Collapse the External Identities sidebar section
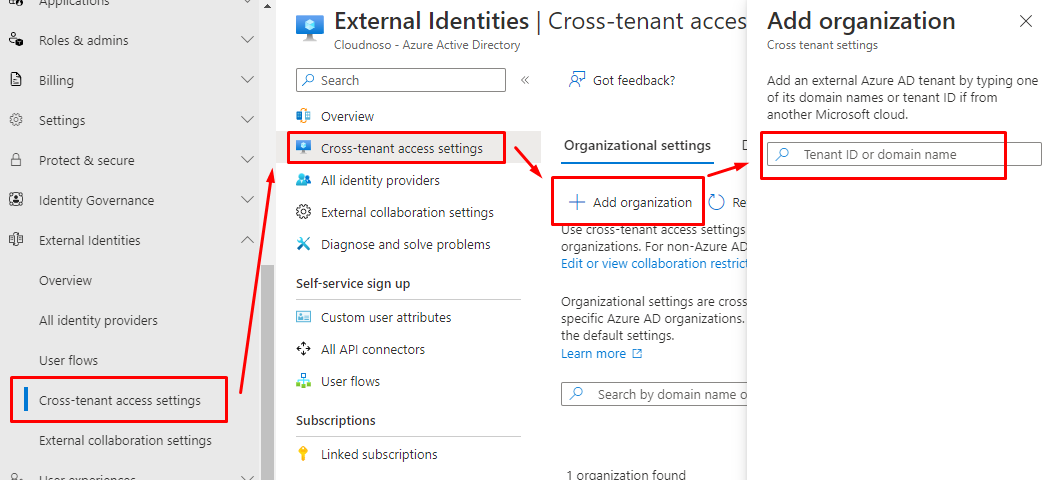The width and height of the screenshot is (1056, 480). pyautogui.click(x=248, y=240)
